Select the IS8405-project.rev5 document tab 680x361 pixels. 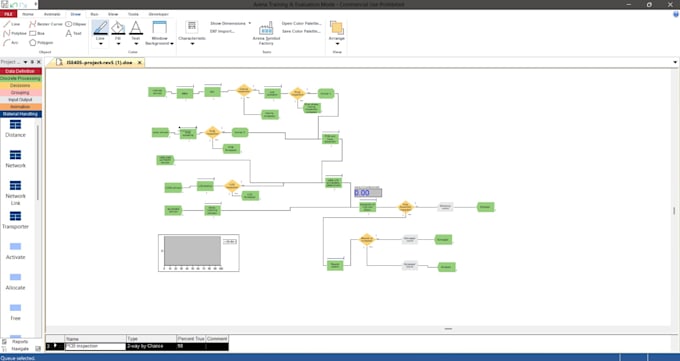[99, 62]
